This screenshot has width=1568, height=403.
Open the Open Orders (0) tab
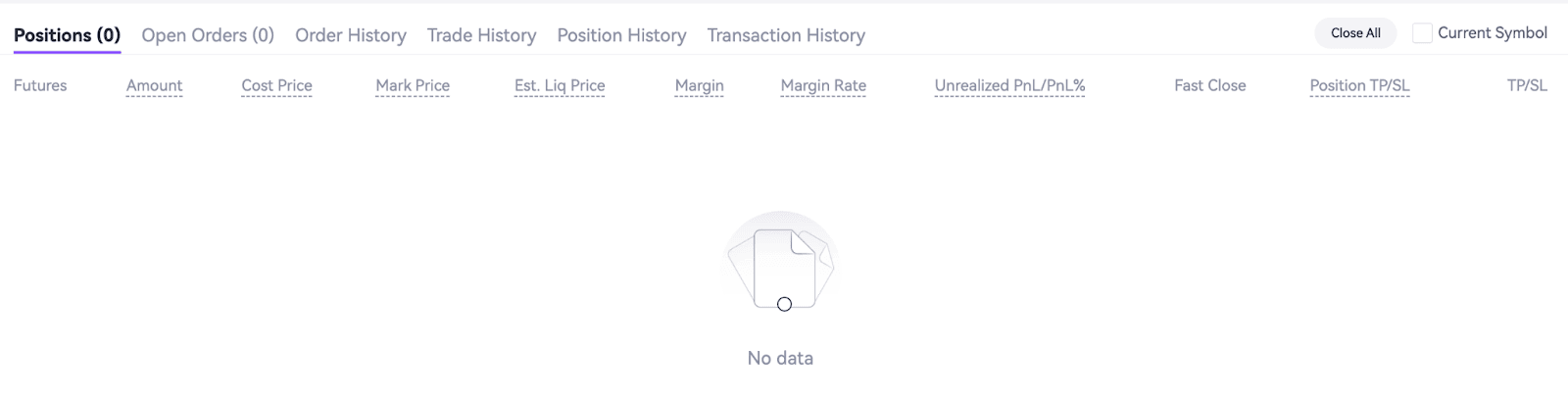(x=208, y=35)
